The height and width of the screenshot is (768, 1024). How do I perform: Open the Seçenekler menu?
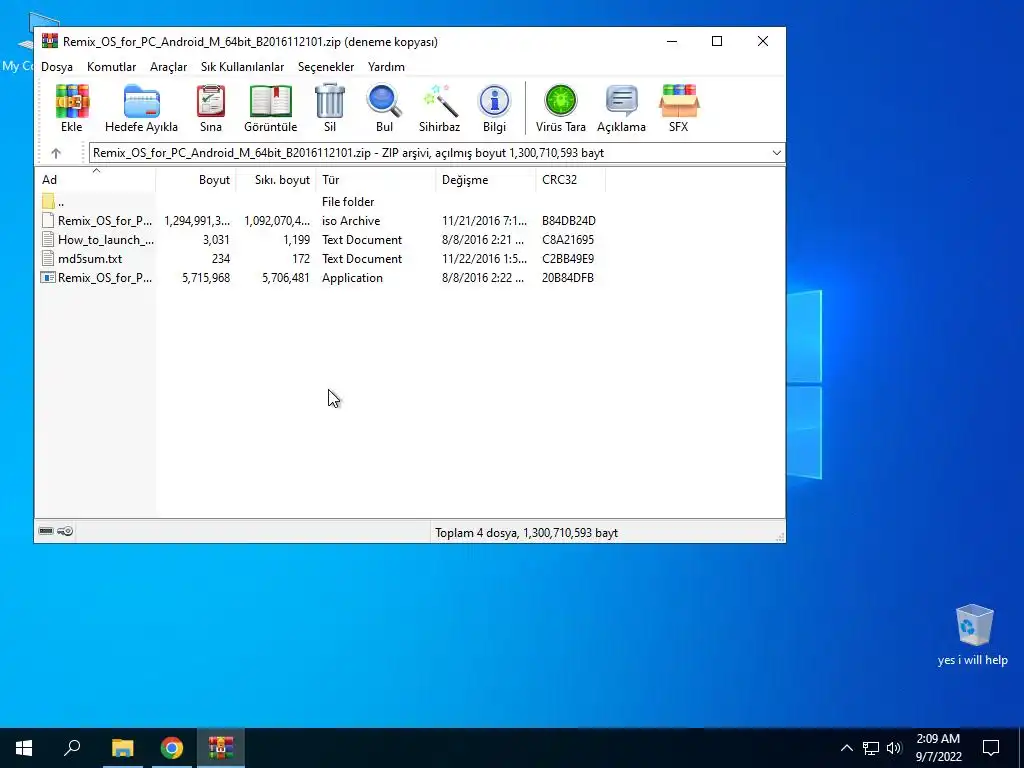(326, 67)
